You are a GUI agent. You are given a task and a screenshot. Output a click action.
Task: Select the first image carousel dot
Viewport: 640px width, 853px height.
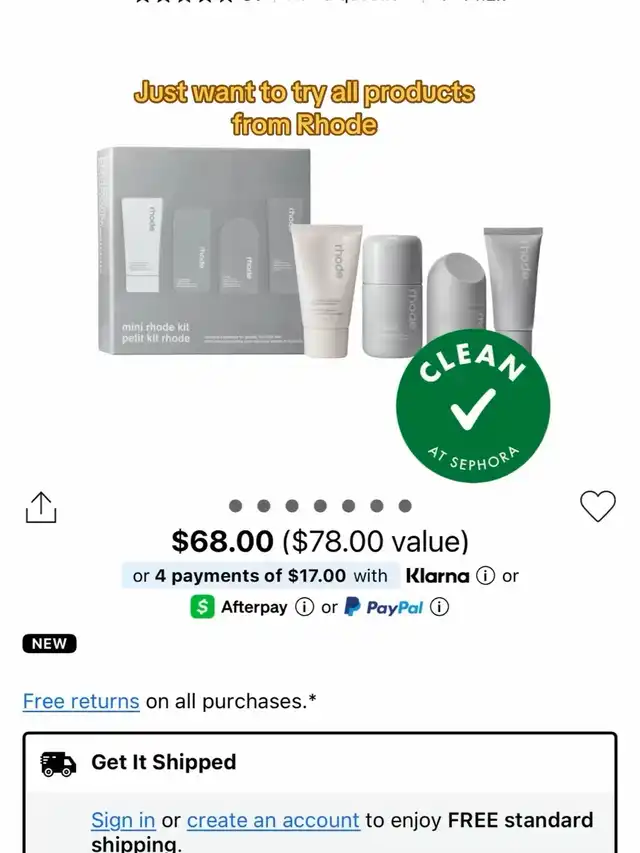pyautogui.click(x=235, y=506)
